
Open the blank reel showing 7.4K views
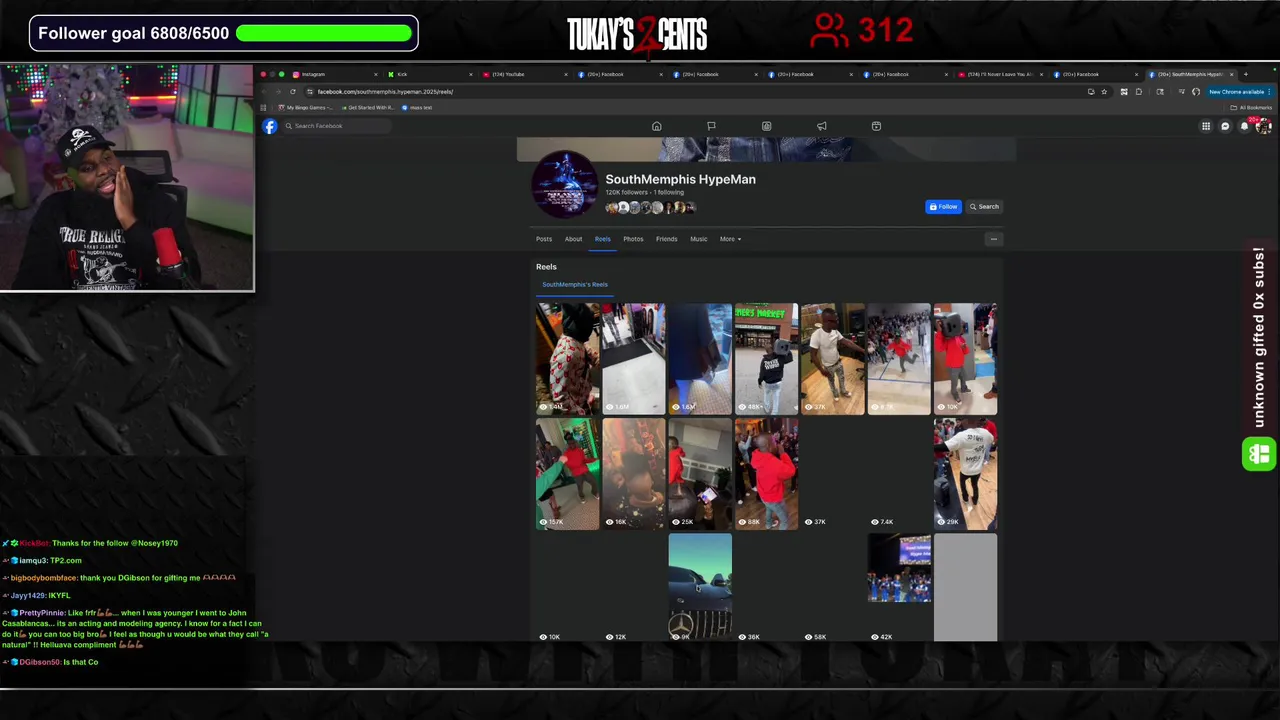tap(899, 473)
